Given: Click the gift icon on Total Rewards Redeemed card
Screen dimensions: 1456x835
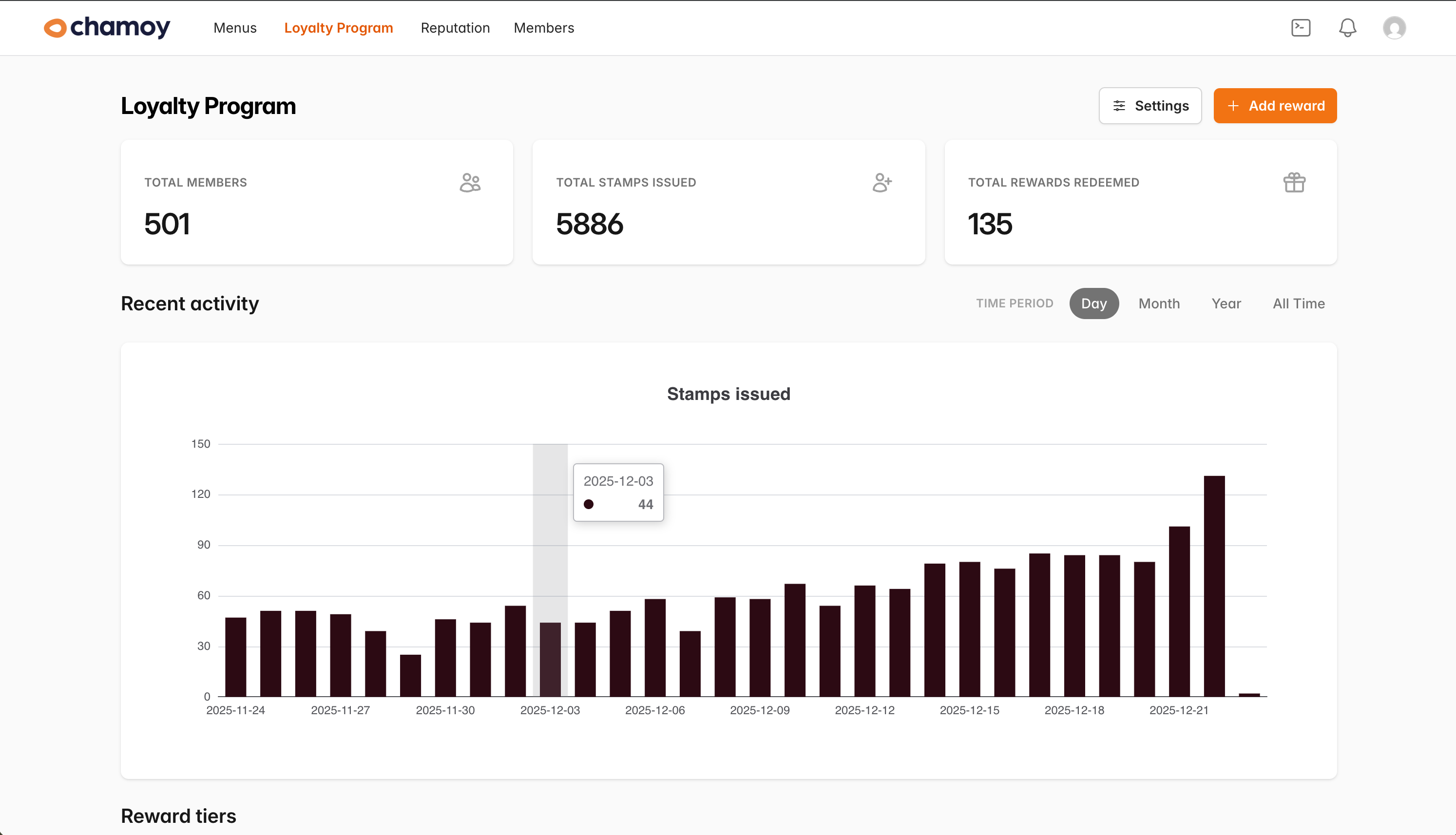Looking at the screenshot, I should click(x=1295, y=182).
